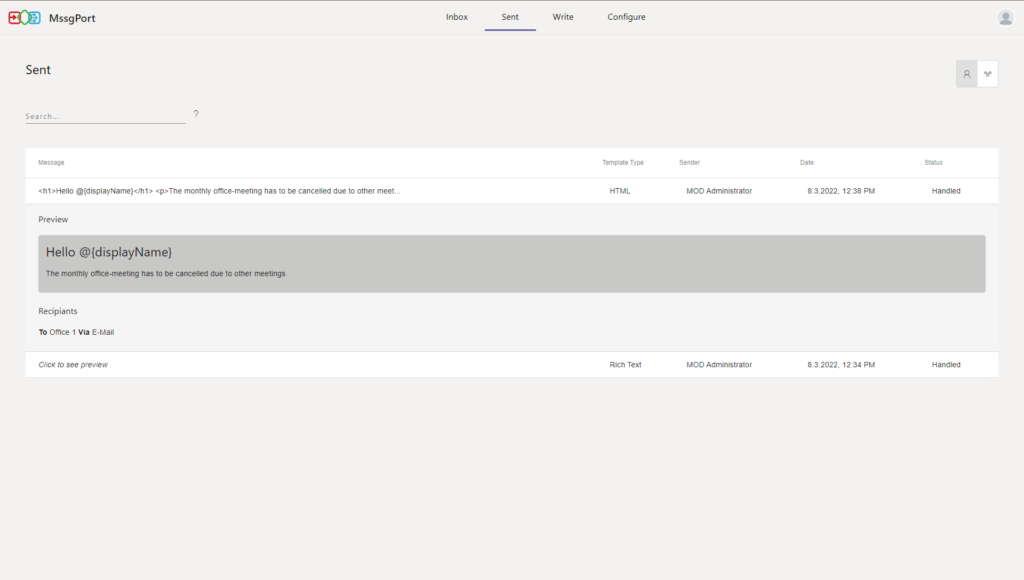Go to the Write tab
The height and width of the screenshot is (580, 1024).
point(563,17)
